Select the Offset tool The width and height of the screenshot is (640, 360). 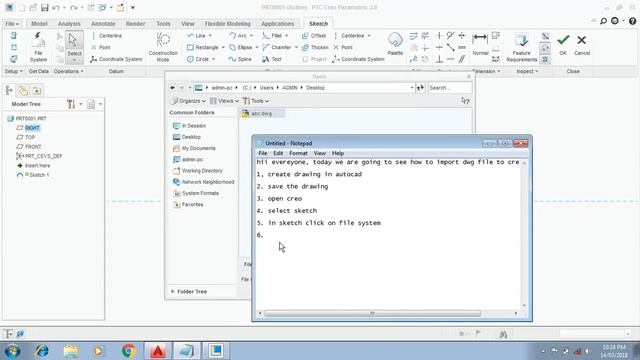point(314,36)
